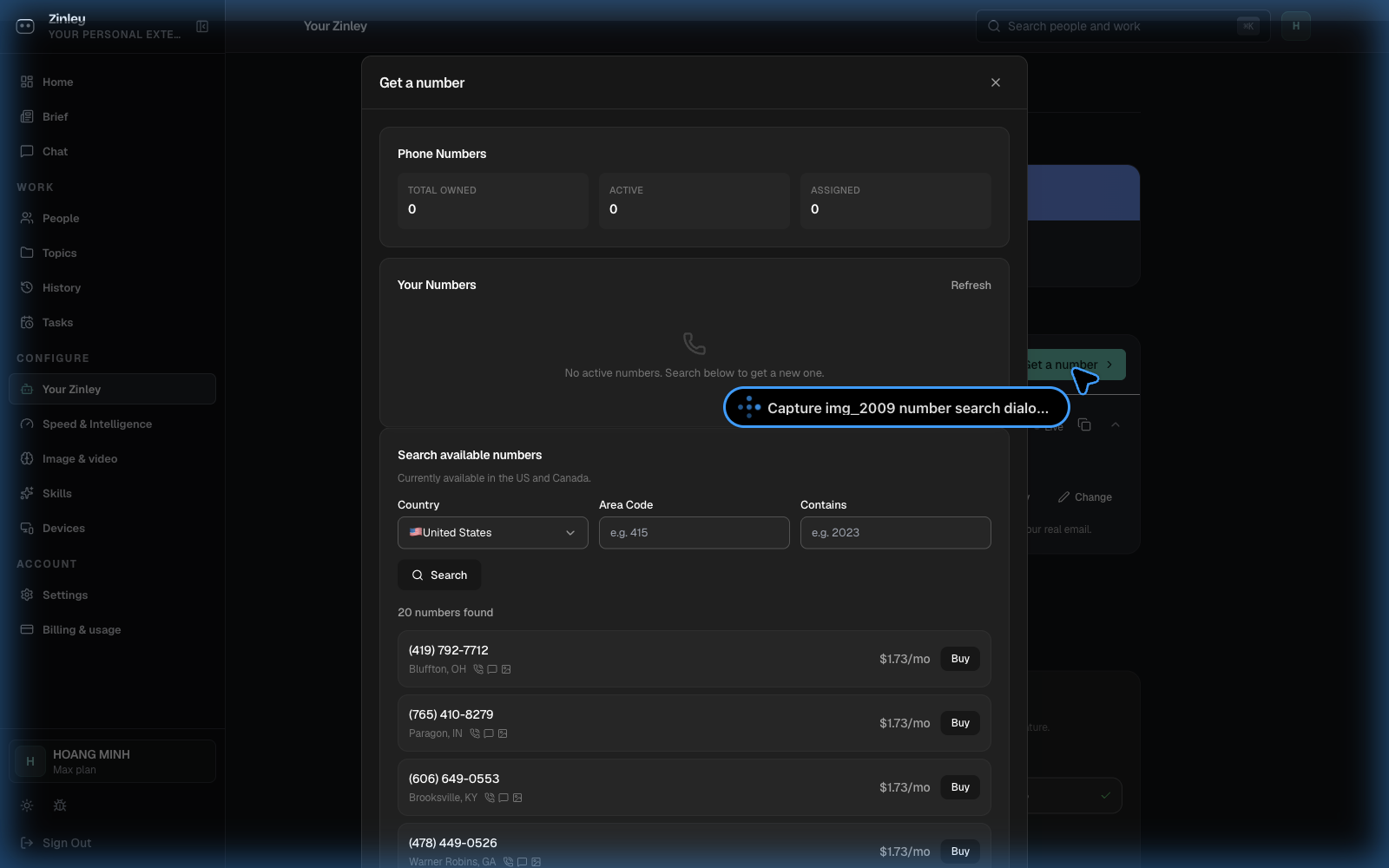1389x868 pixels.
Task: Open History in sidebar
Action: 112,287
